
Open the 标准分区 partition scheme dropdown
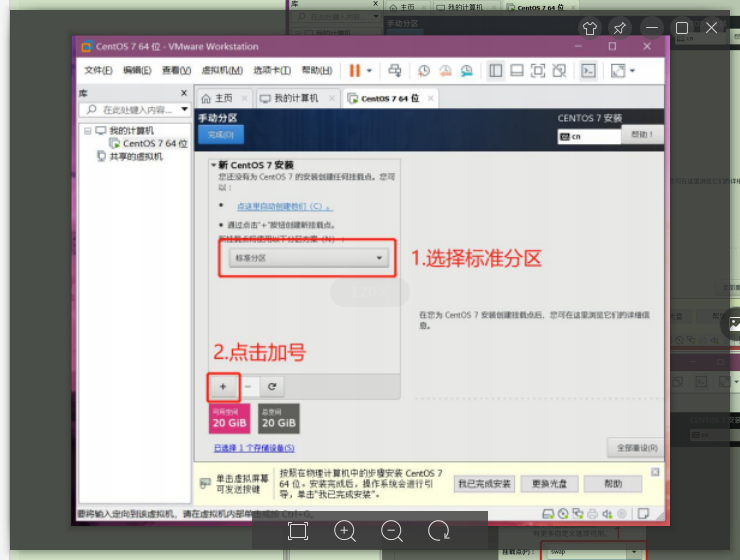309,258
